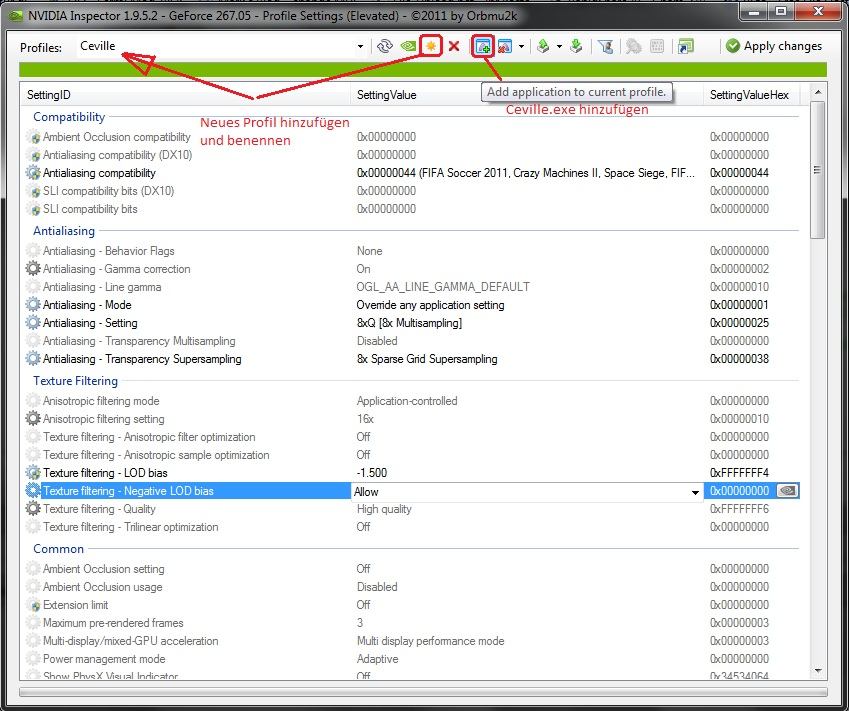Click the scan for modified profiles icon
The image size is (849, 711).
click(x=633, y=47)
